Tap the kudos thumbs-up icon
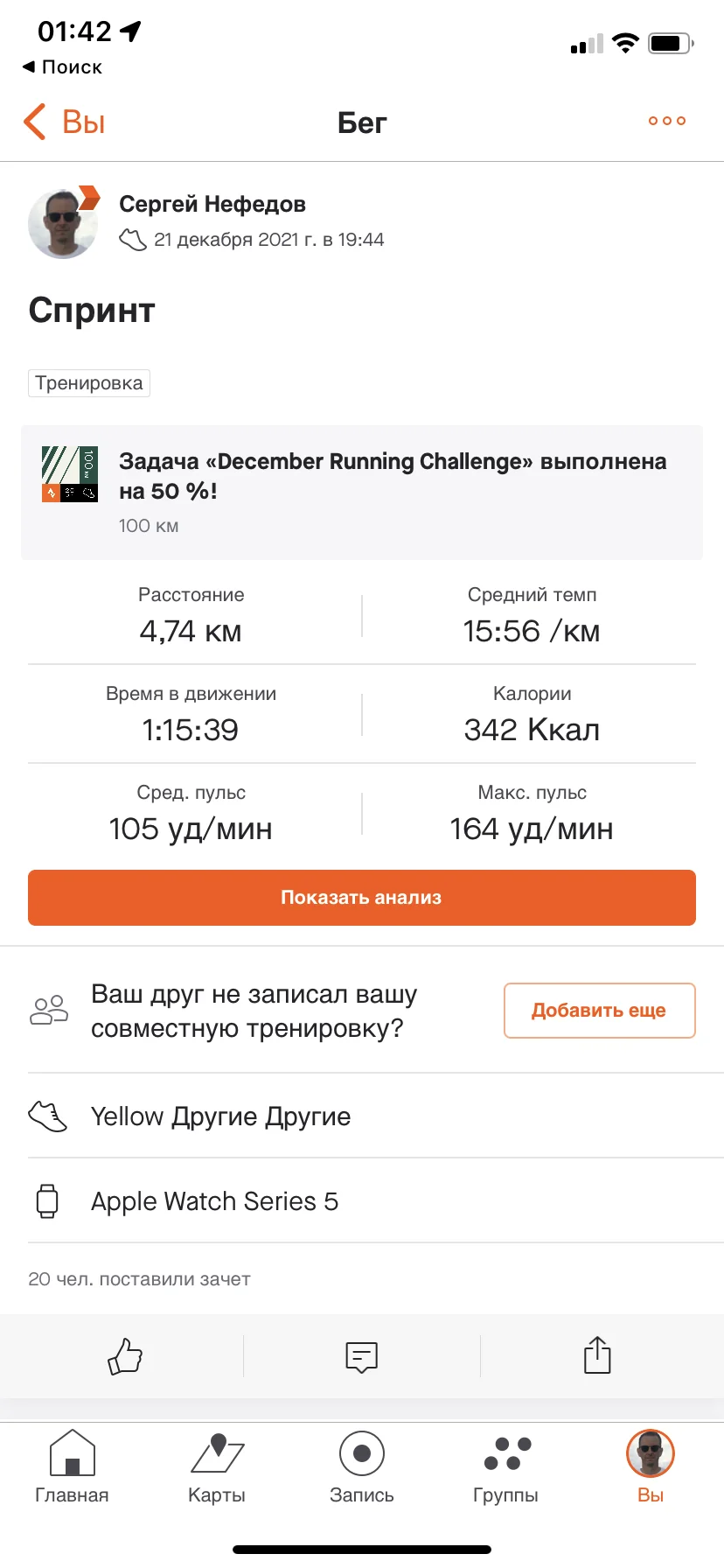724x1568 pixels. pos(125,1356)
